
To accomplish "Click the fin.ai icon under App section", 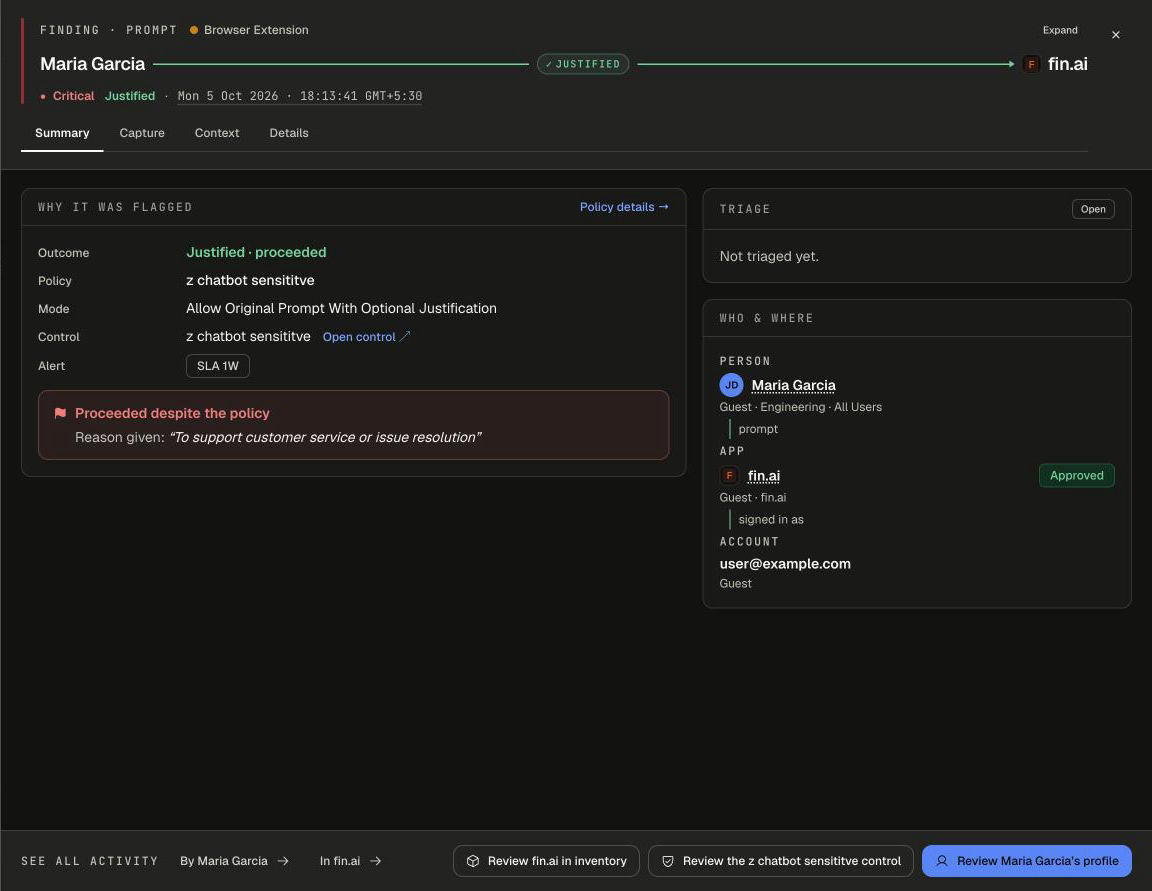I will [x=729, y=475].
